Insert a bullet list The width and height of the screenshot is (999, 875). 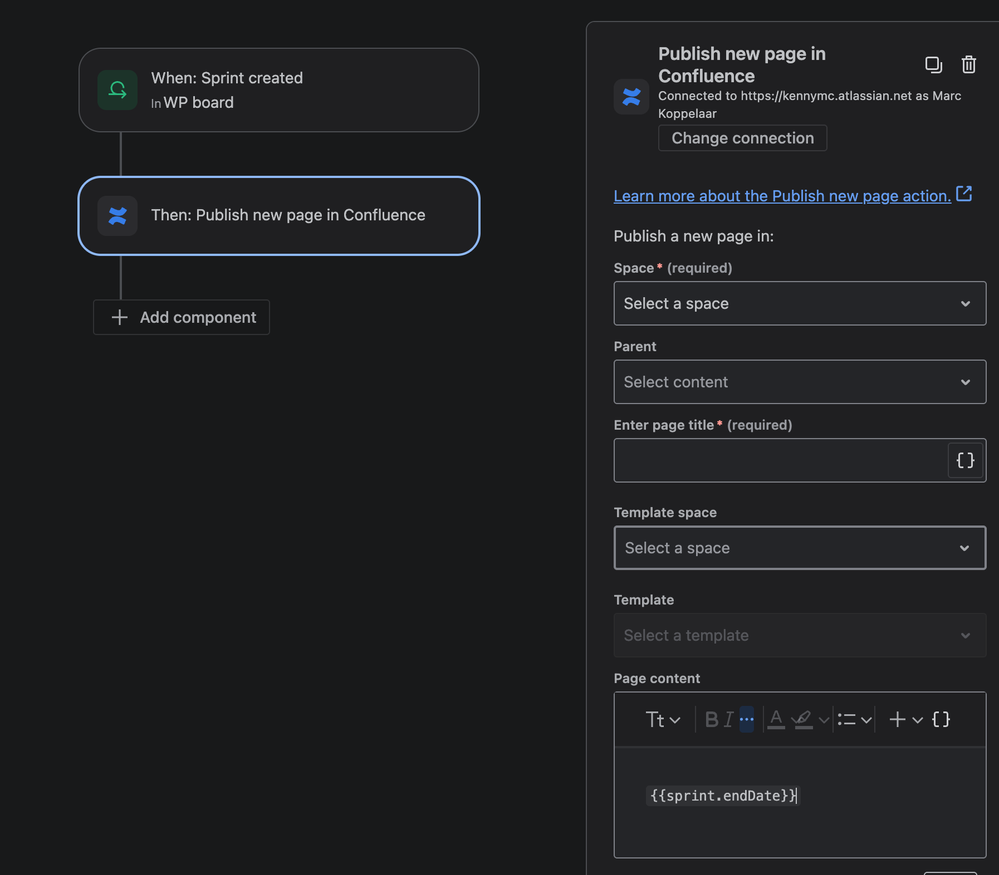click(846, 720)
